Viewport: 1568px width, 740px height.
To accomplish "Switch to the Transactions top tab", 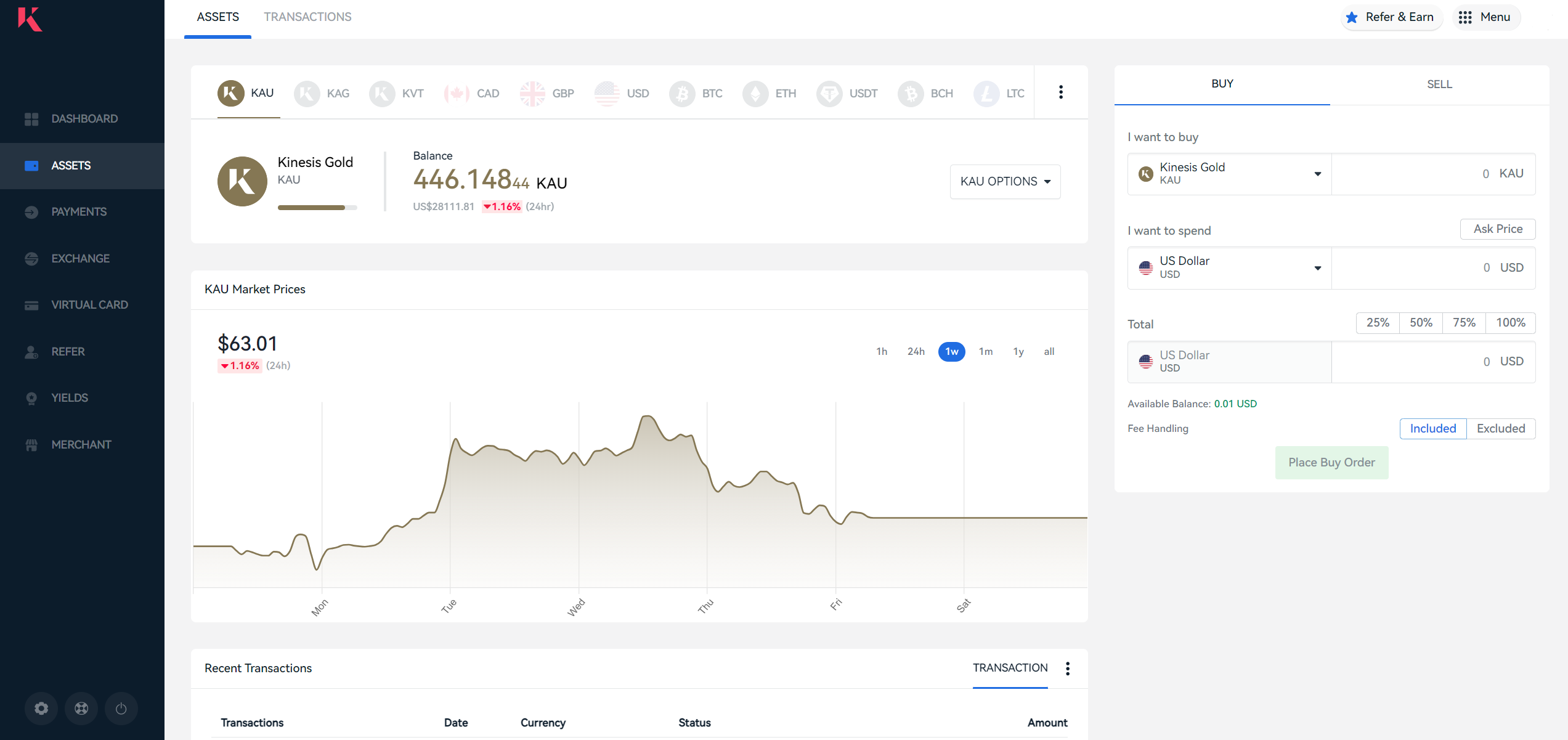I will coord(307,17).
